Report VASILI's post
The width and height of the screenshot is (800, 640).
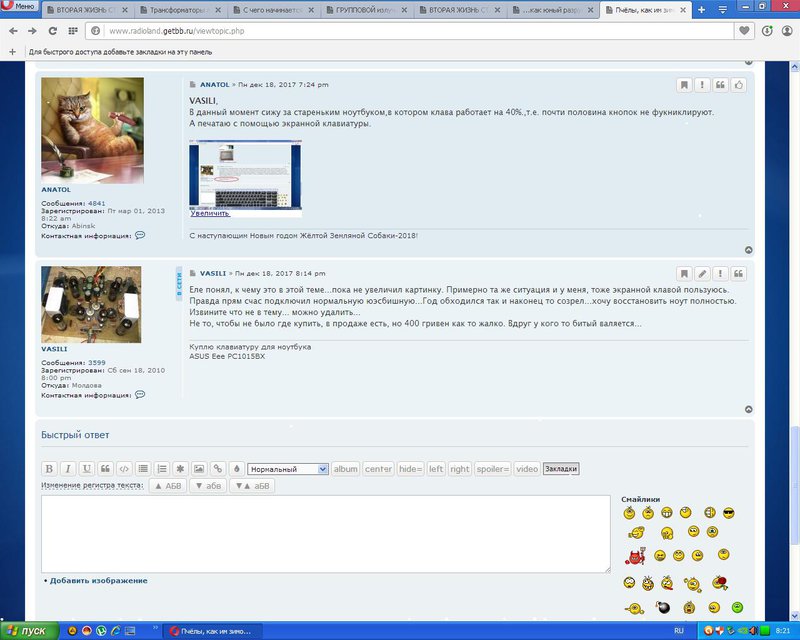pyautogui.click(x=720, y=274)
